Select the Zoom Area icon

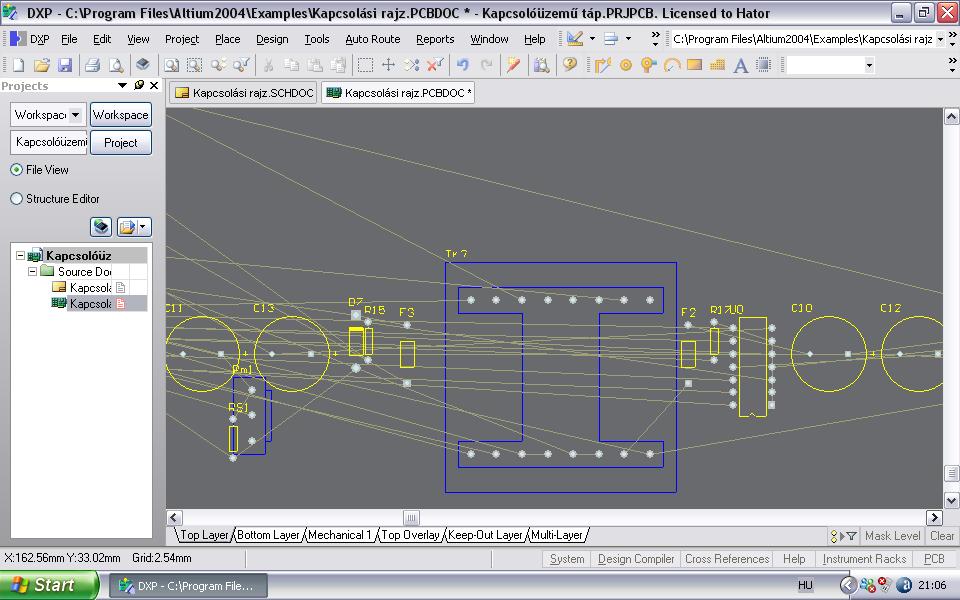[195, 64]
